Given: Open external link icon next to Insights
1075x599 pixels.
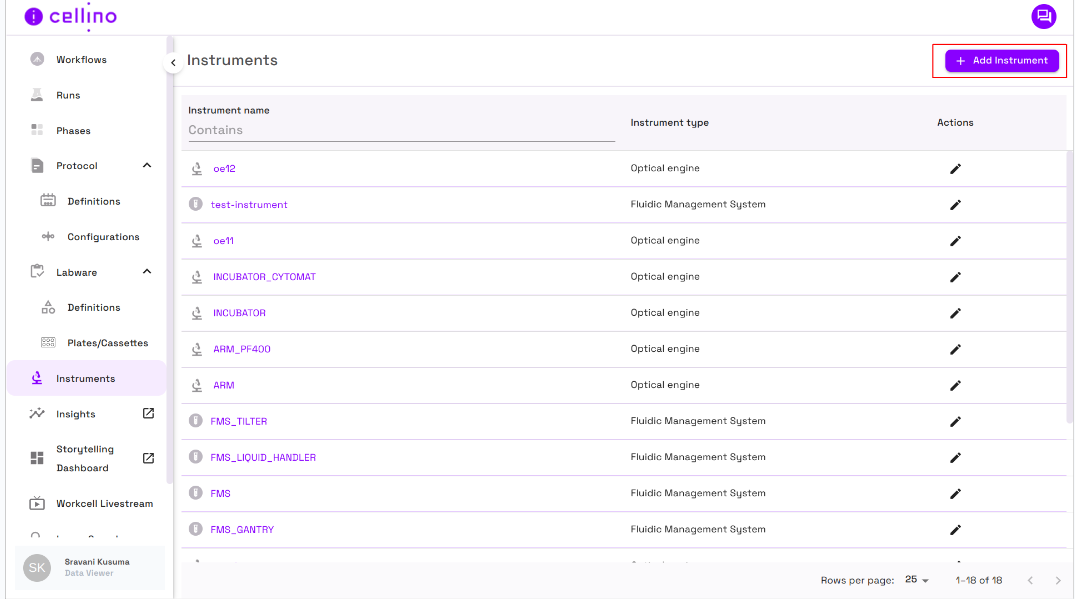Looking at the screenshot, I should pyautogui.click(x=148, y=414).
